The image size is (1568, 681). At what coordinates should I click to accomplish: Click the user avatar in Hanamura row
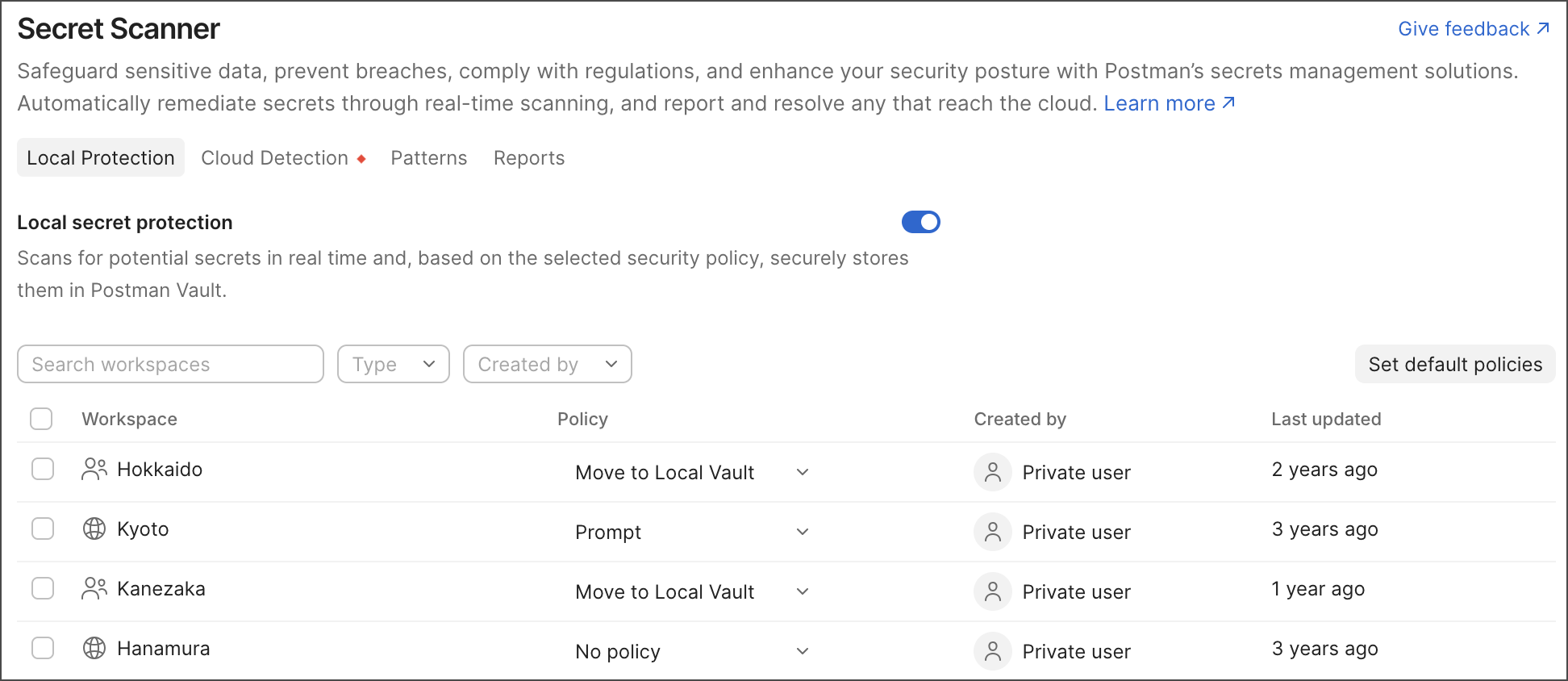tap(993, 651)
